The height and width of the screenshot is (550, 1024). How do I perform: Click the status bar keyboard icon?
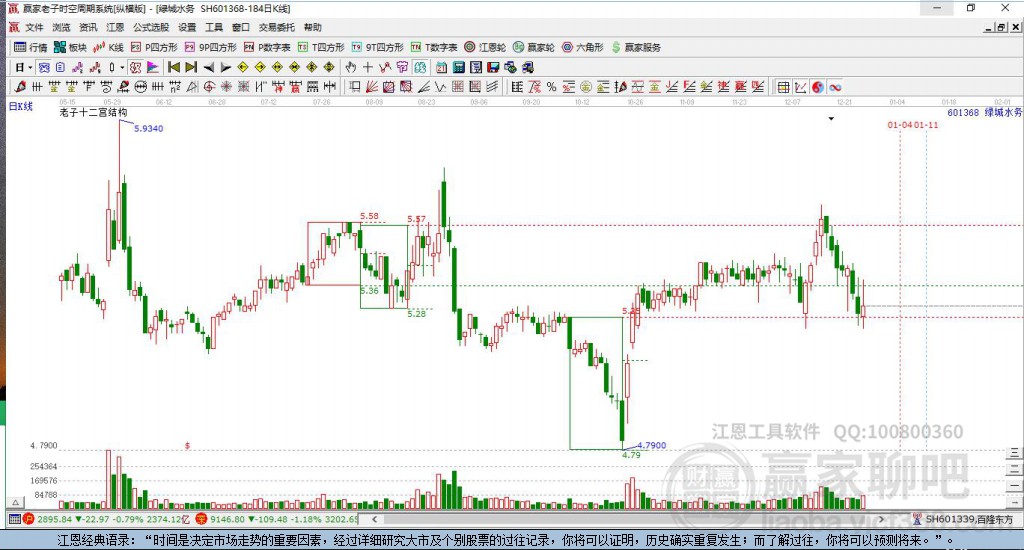pyautogui.click(x=14, y=519)
